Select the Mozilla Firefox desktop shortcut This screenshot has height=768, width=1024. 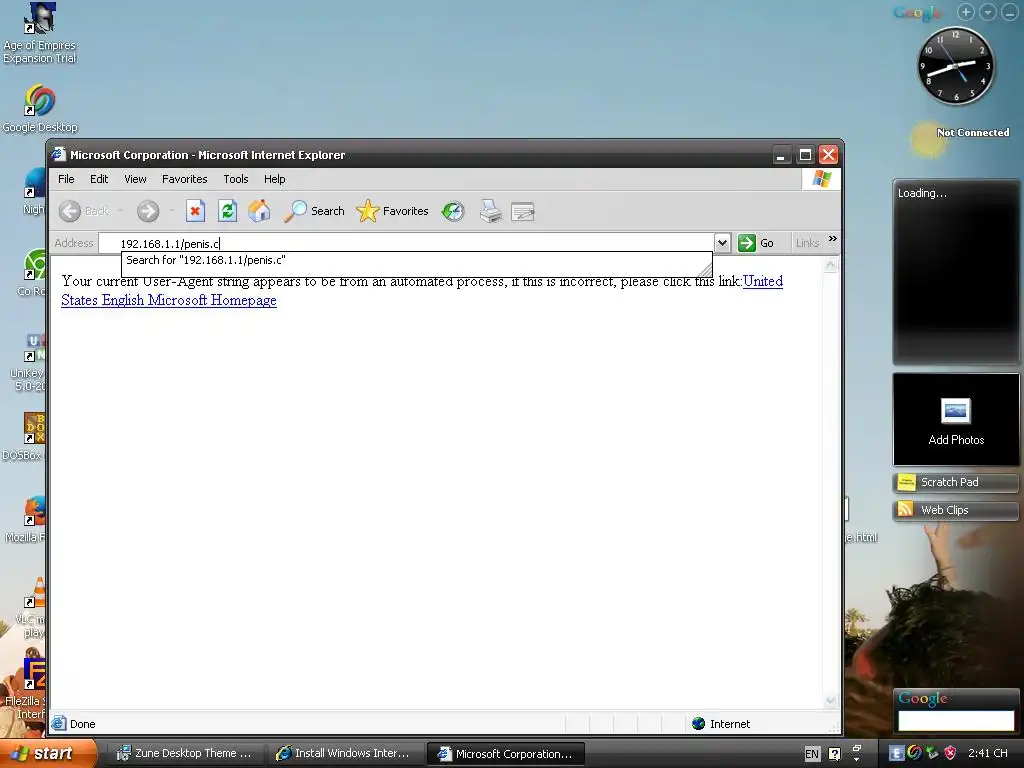click(x=26, y=519)
